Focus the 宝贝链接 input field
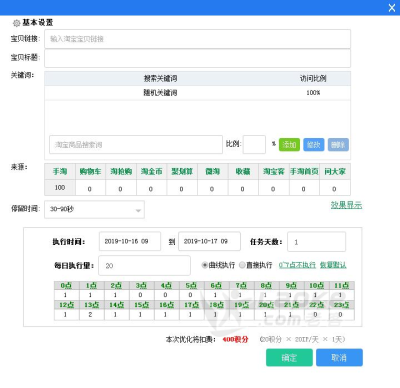 pyautogui.click(x=197, y=39)
